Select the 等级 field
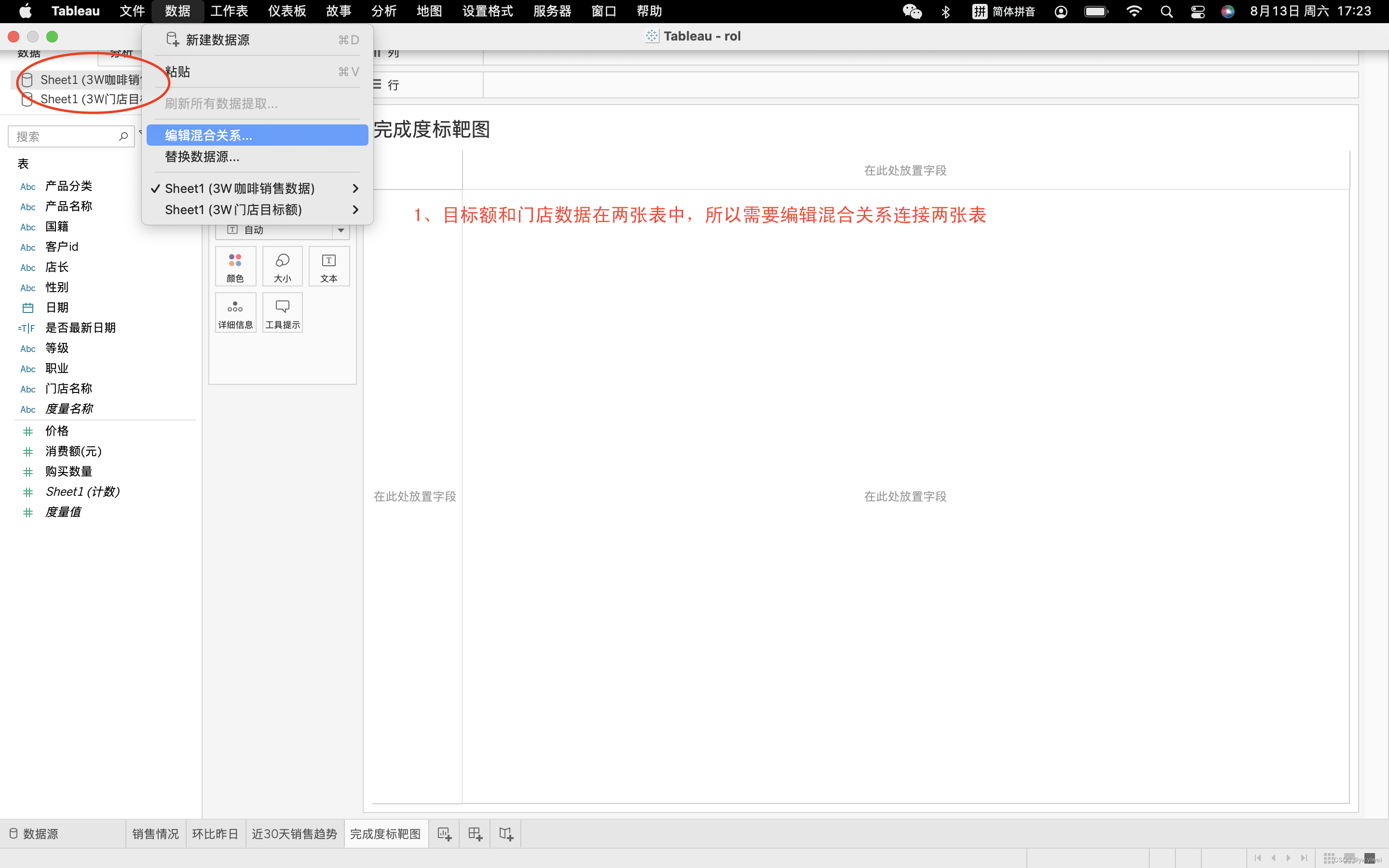The width and height of the screenshot is (1389, 868). pos(57,348)
